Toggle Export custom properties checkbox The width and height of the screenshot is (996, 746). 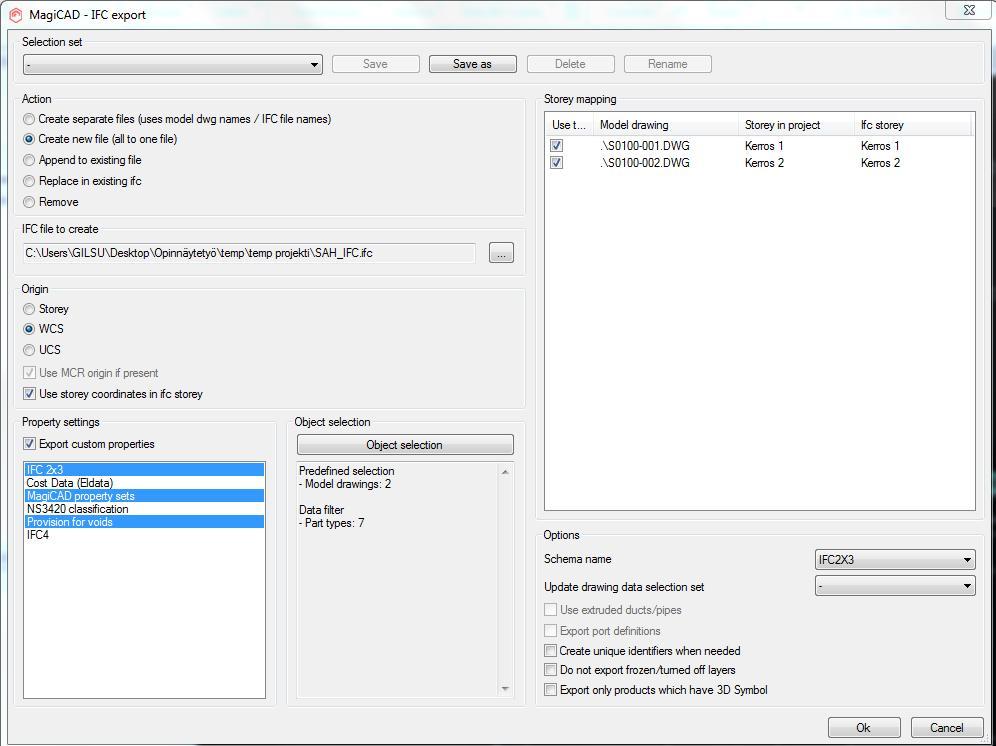[x=29, y=444]
